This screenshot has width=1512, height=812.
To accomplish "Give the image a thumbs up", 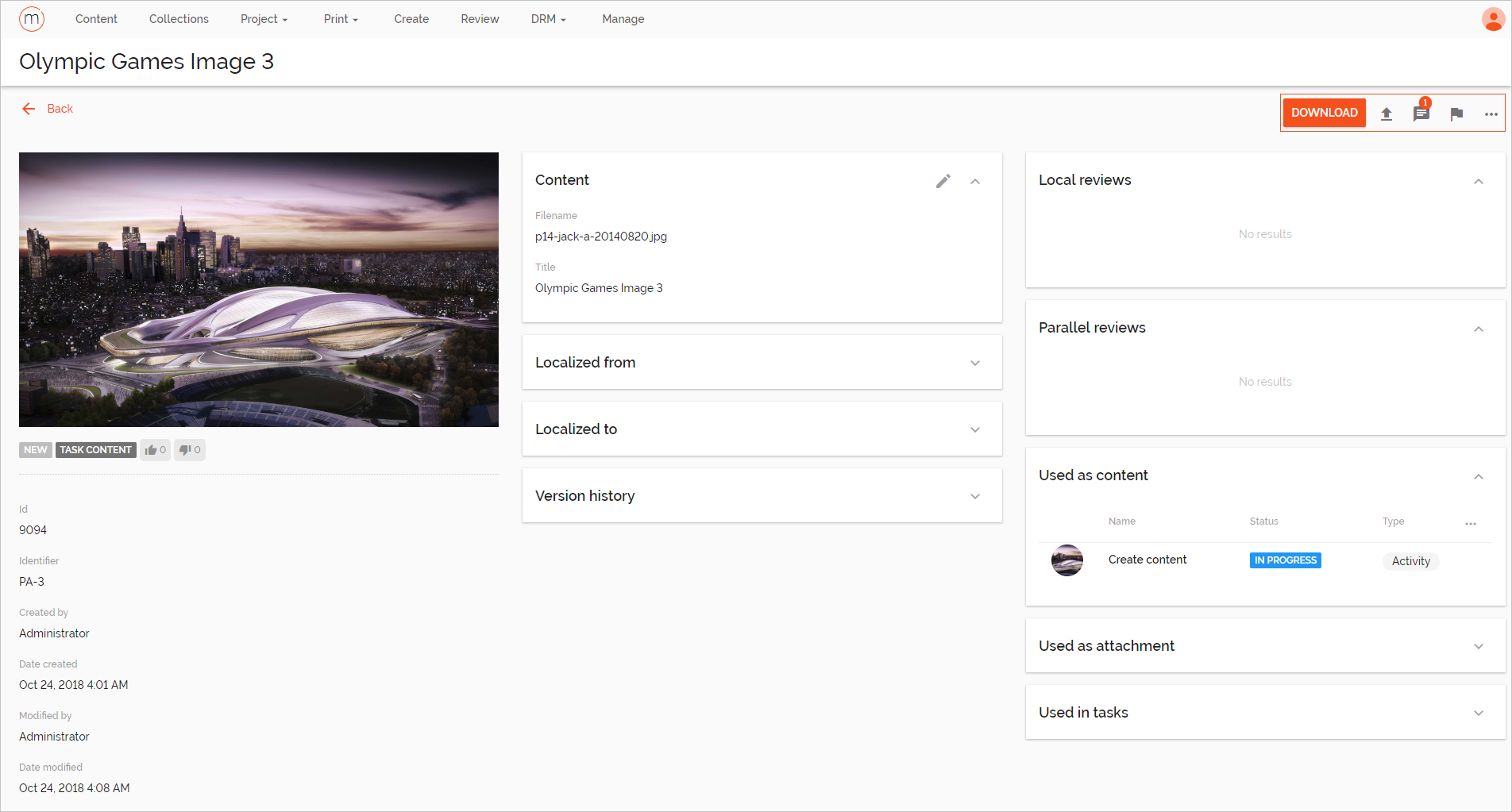I will (155, 449).
